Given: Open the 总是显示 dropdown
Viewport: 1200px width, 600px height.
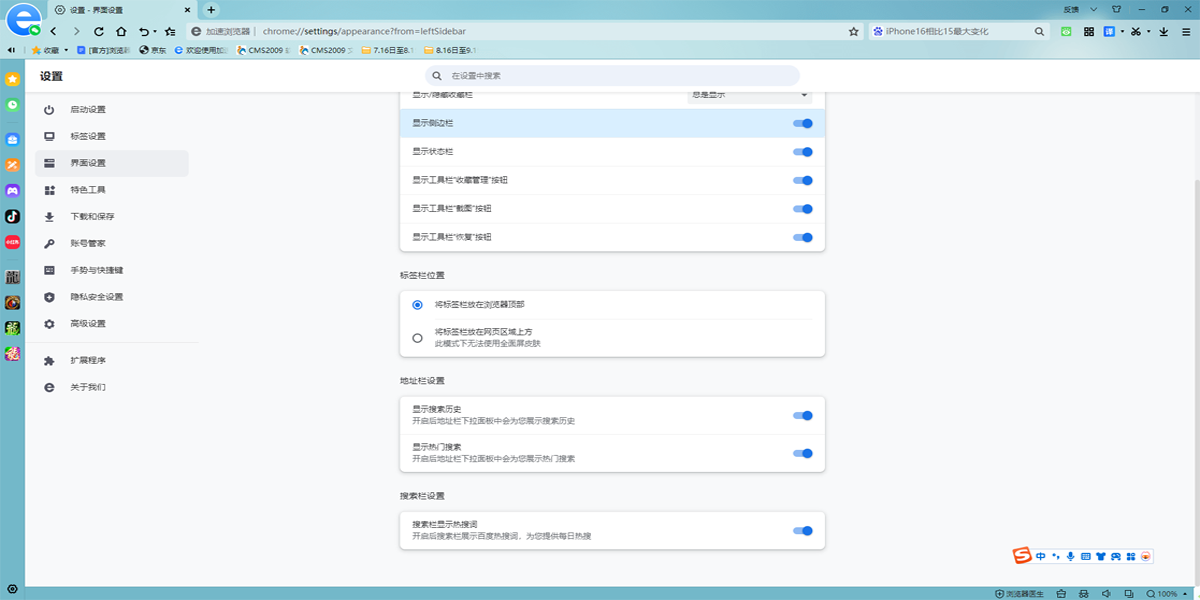Looking at the screenshot, I should click(x=750, y=94).
